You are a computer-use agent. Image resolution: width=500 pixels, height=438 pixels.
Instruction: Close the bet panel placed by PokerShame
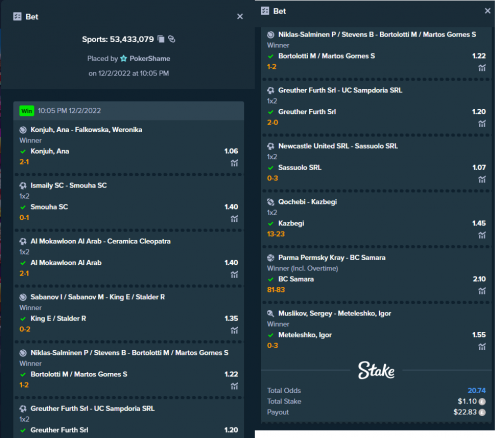coord(240,17)
